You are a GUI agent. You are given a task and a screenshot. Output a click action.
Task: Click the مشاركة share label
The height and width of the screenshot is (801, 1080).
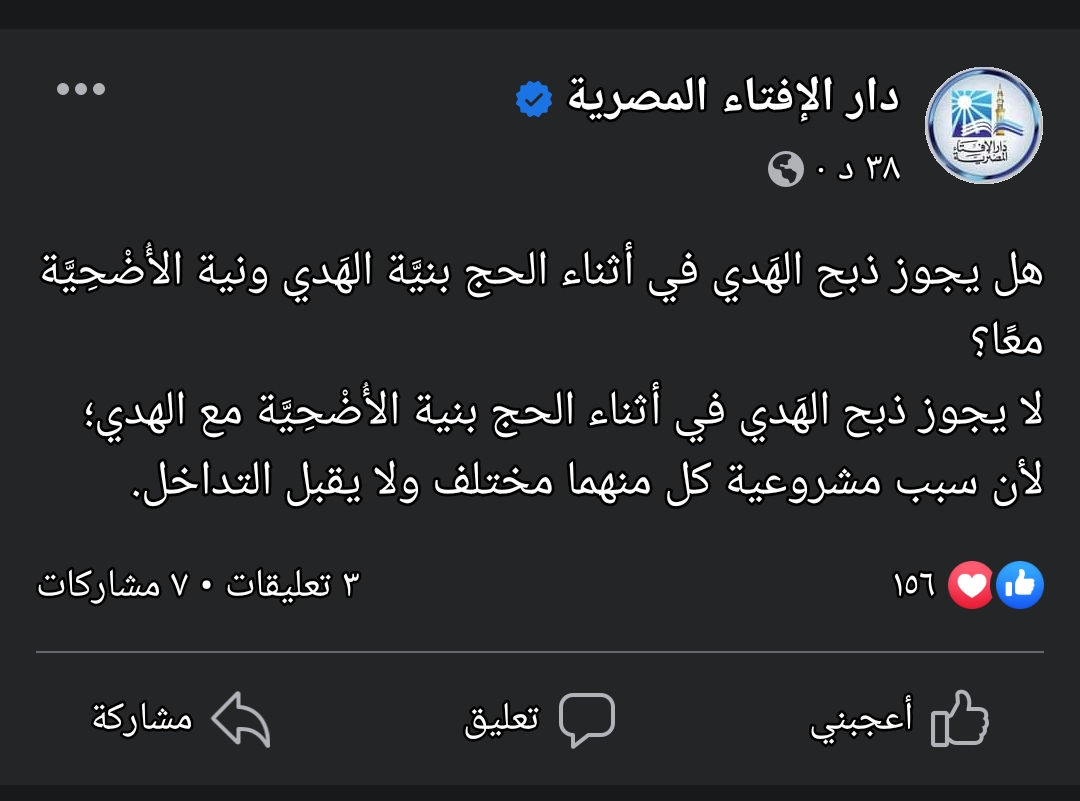[x=142, y=719]
